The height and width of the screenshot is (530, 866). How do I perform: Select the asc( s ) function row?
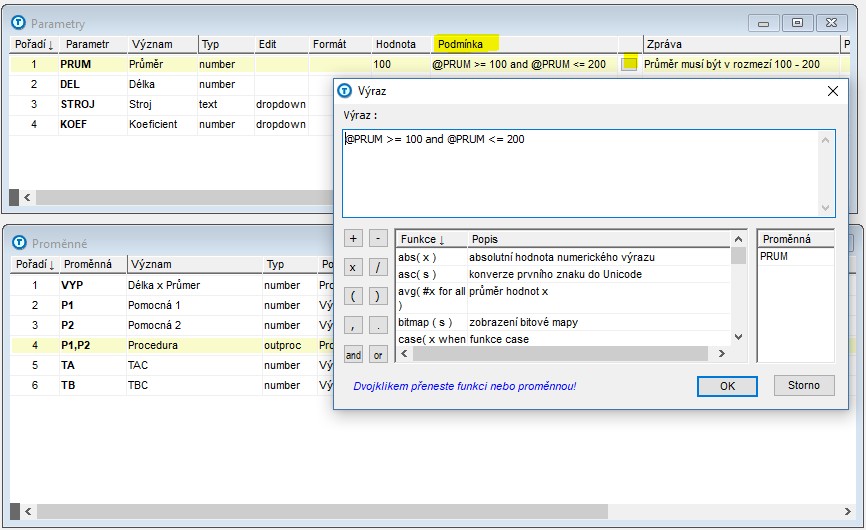[563, 274]
